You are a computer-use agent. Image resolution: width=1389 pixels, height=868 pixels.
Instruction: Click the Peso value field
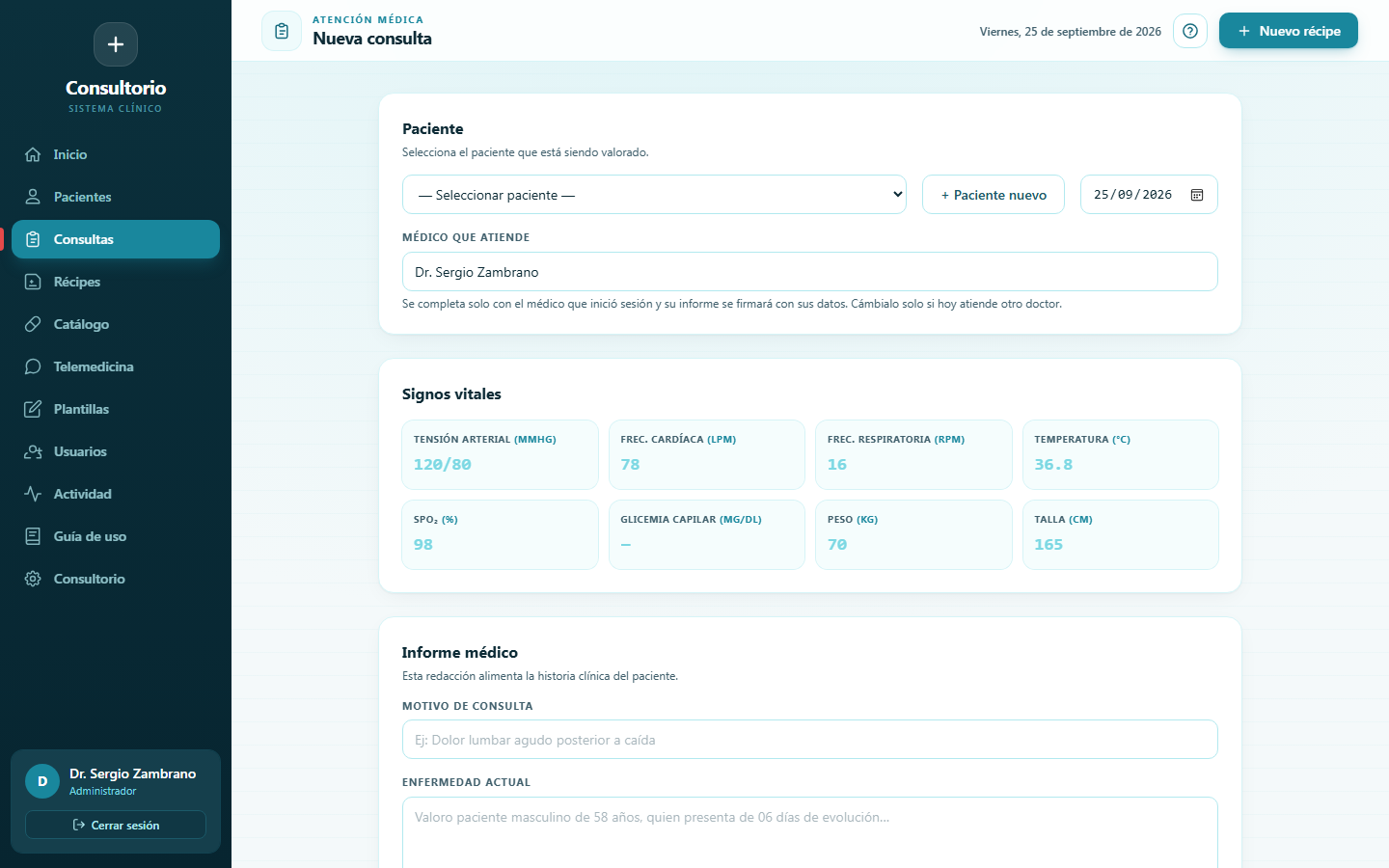point(913,545)
